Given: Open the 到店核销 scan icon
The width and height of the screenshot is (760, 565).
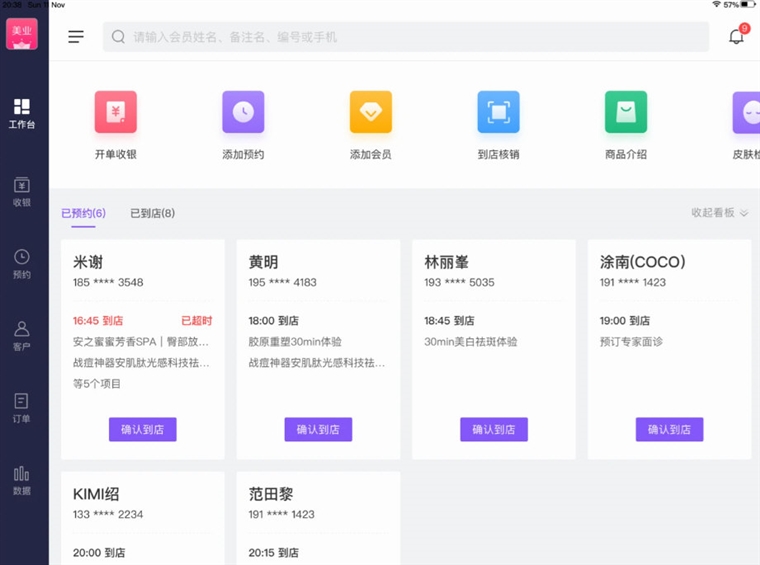Looking at the screenshot, I should pyautogui.click(x=498, y=112).
